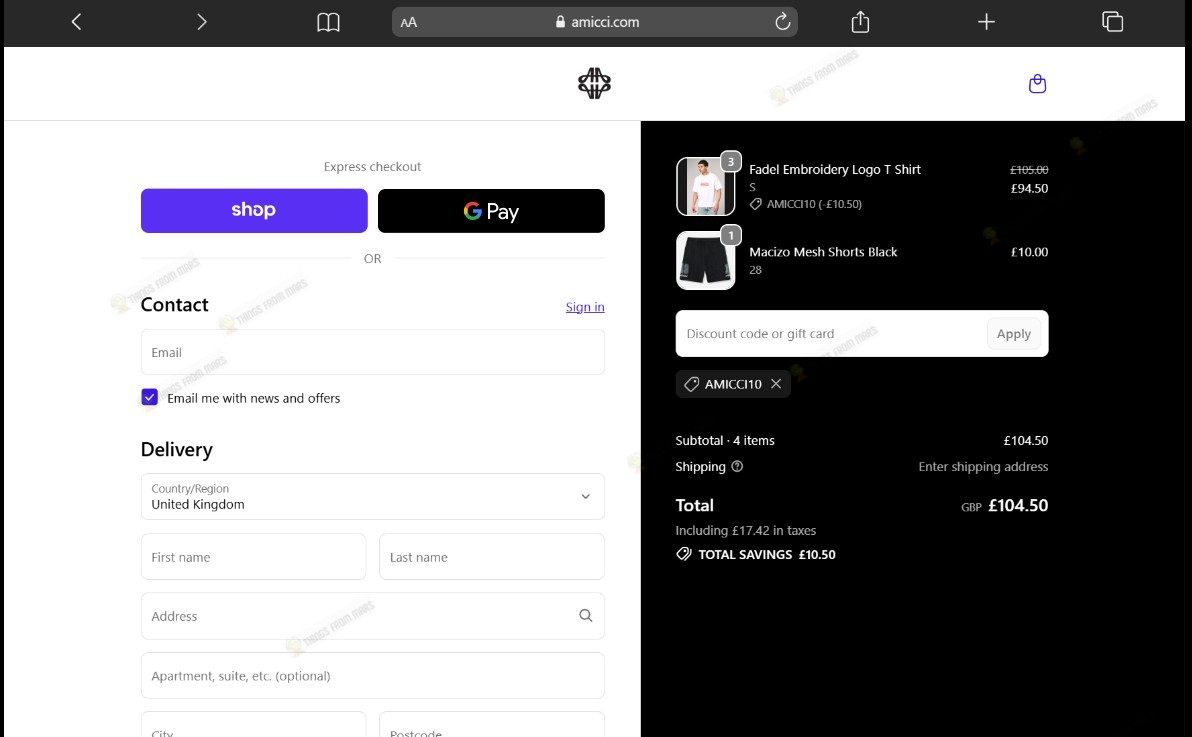Open the share sheet icon

click(x=860, y=21)
